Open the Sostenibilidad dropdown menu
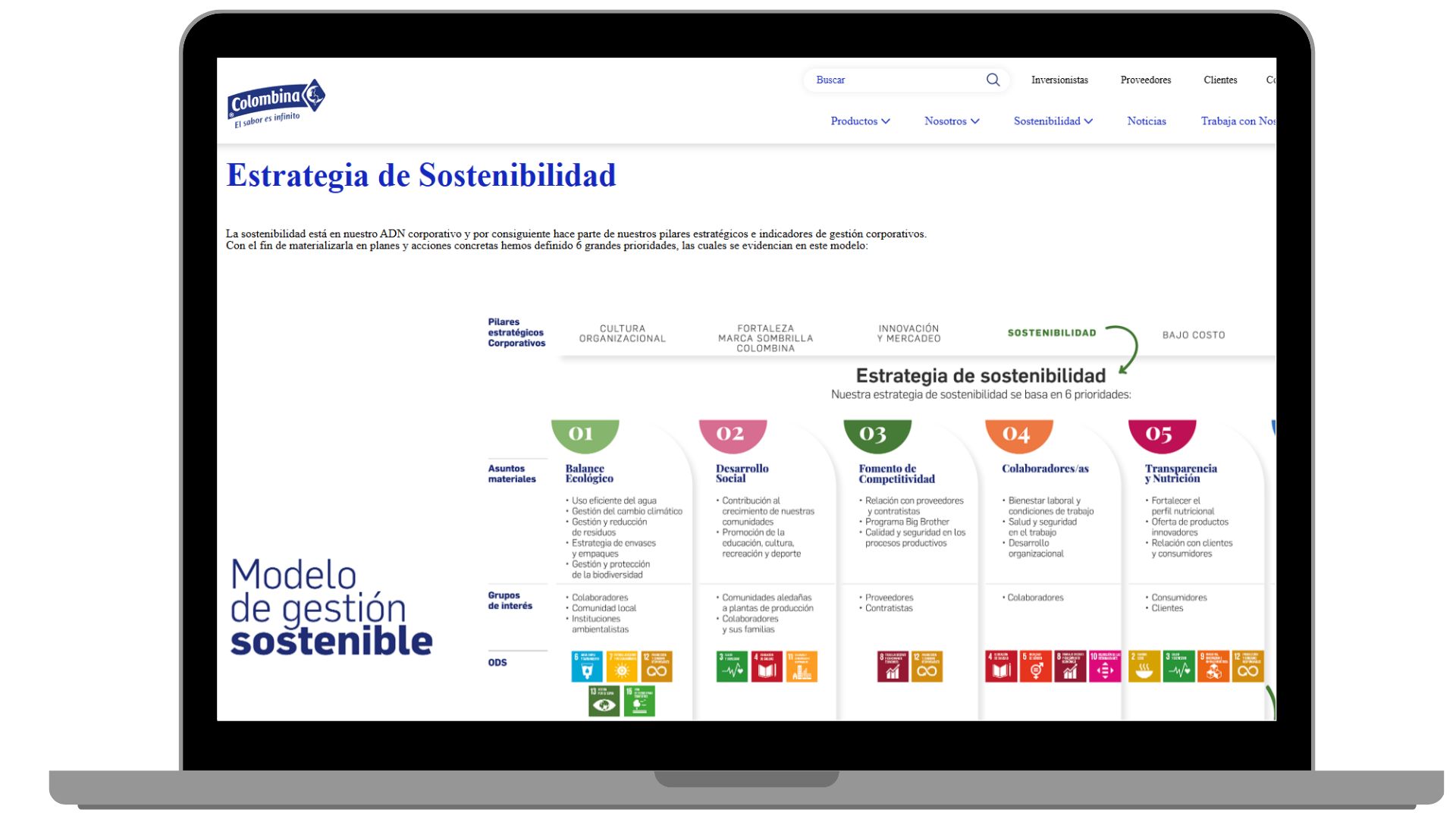The image size is (1456, 819). pyautogui.click(x=1053, y=121)
